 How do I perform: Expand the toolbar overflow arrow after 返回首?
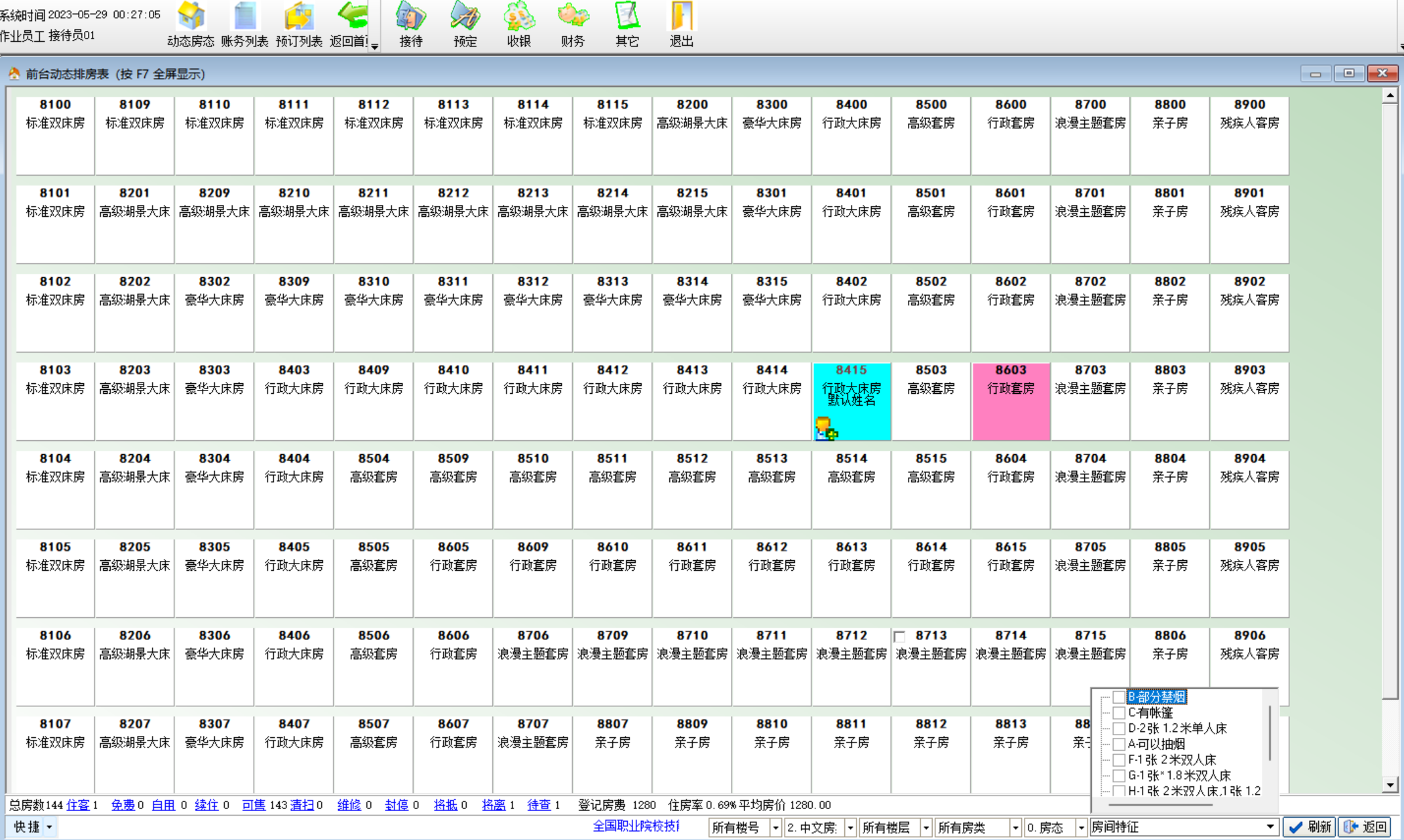tap(374, 46)
